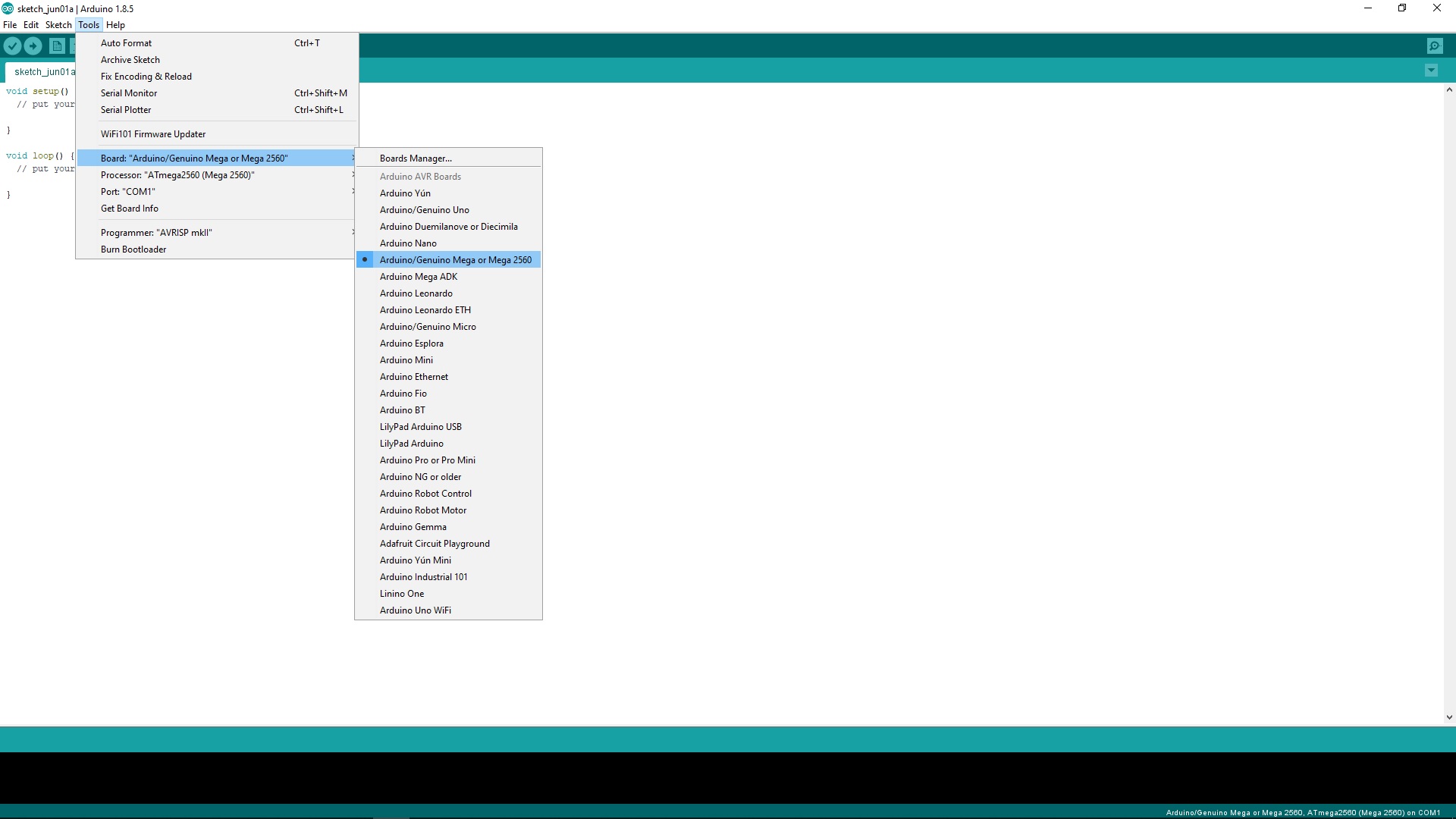The width and height of the screenshot is (1456, 819).
Task: Launch WiFi101 Firmware Updater
Action: (217, 134)
